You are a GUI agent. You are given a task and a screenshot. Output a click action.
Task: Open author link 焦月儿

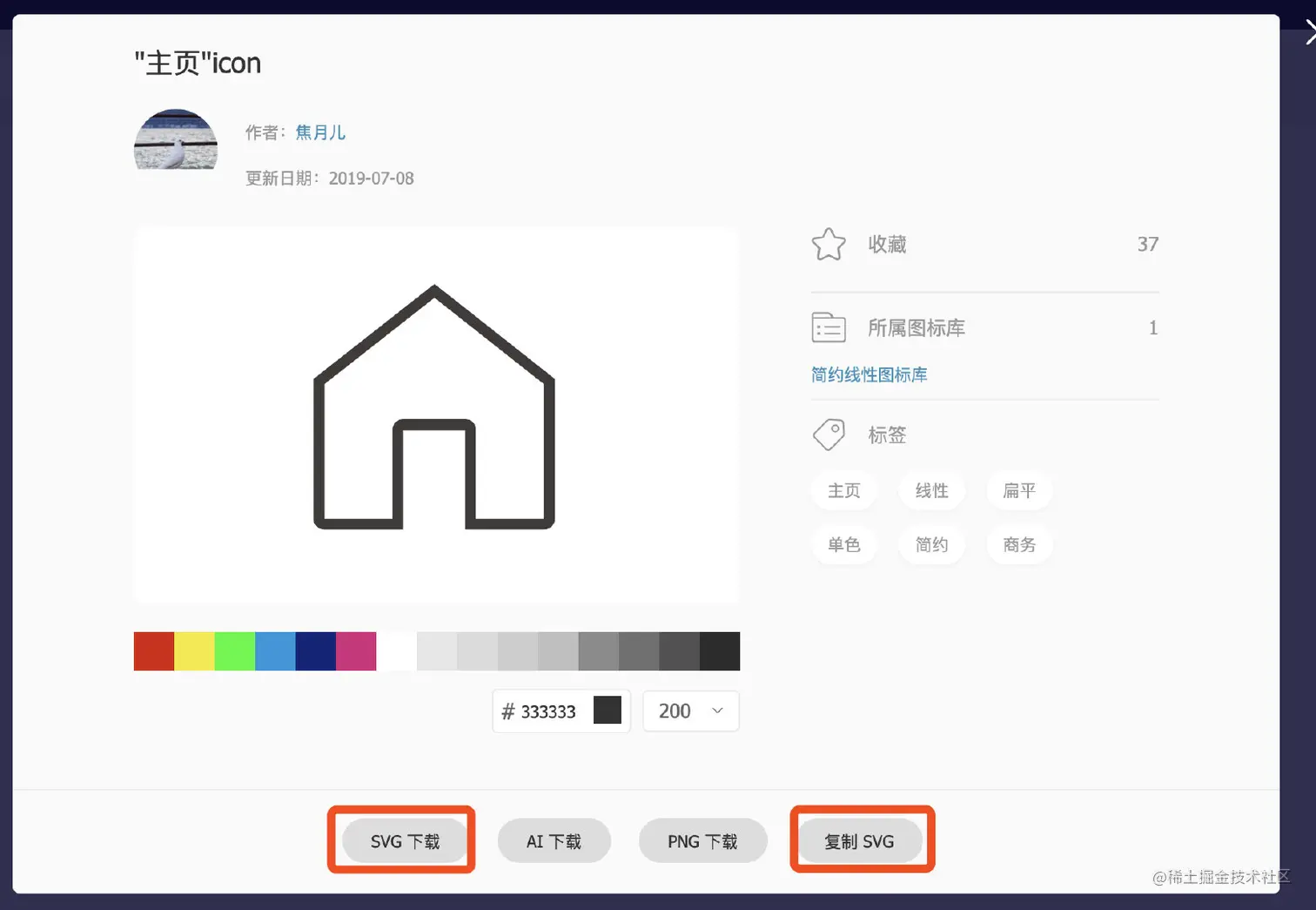click(320, 132)
